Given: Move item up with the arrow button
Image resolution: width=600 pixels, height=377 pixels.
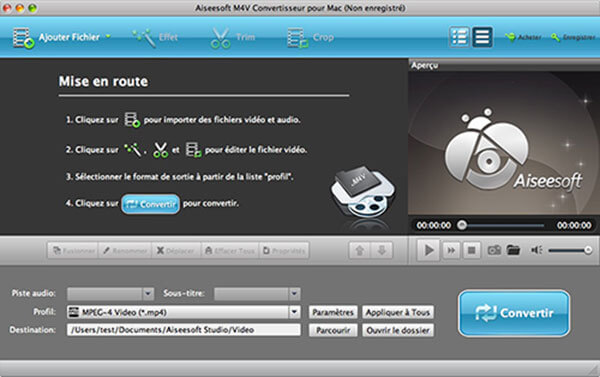Looking at the screenshot, I should coord(359,251).
